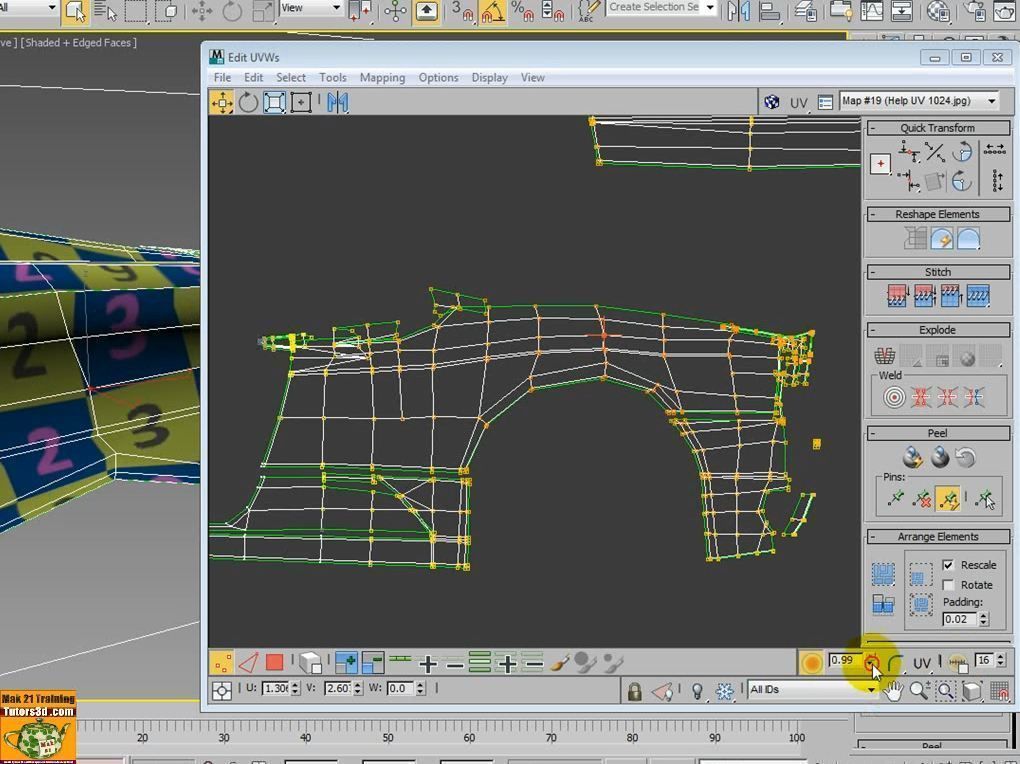Screen dimensions: 1020x764
Task: Click the Reset Peel icon
Action: 966,458
